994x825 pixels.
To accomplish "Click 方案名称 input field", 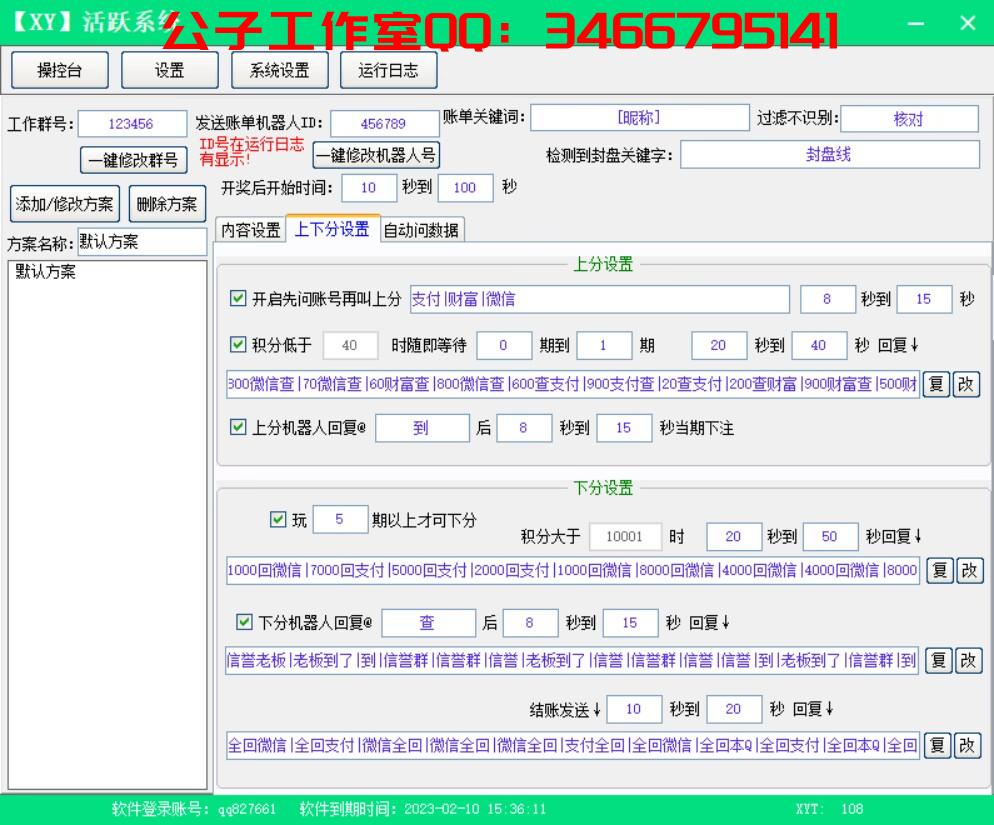I will pos(142,242).
